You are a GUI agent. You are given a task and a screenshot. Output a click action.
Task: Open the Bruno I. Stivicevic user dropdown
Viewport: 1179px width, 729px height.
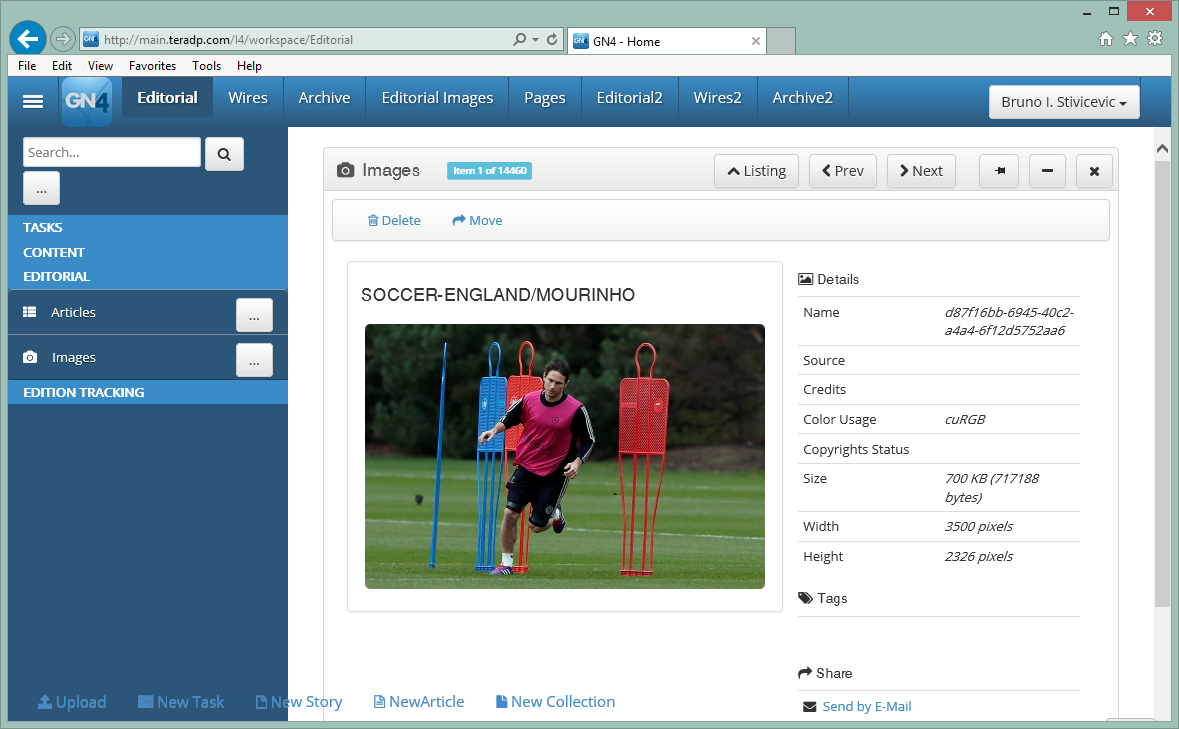tap(1064, 102)
